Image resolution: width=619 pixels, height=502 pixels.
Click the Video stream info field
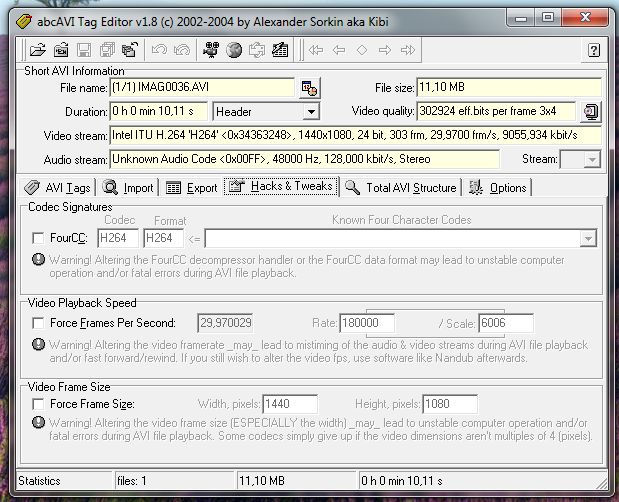355,135
